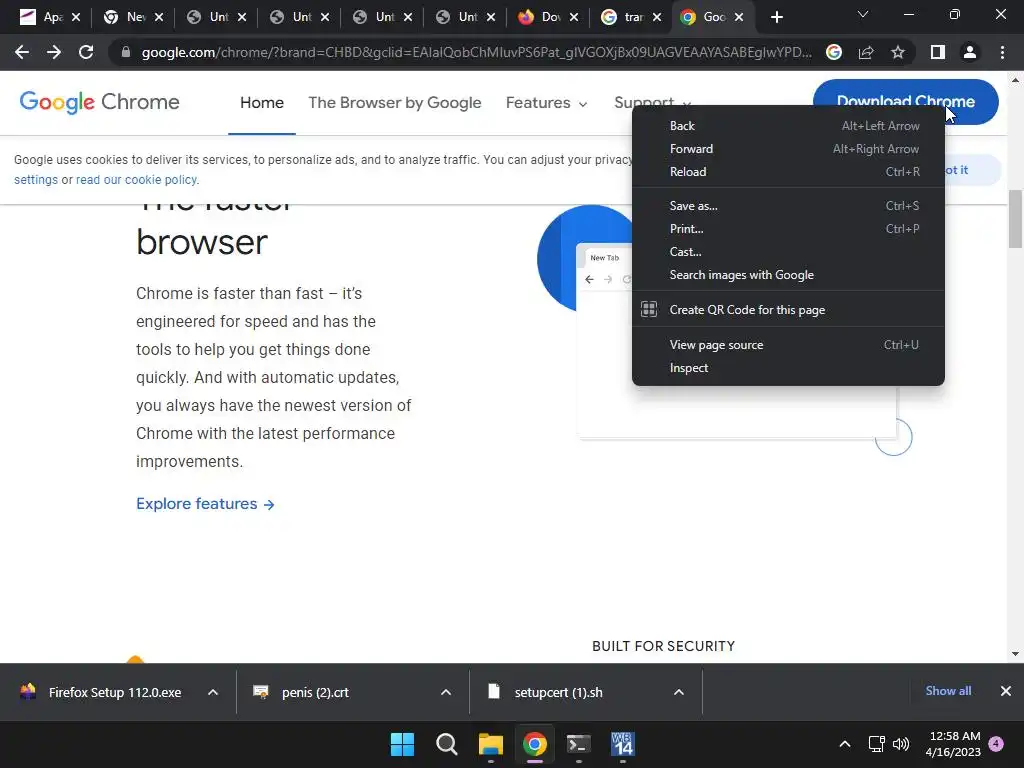Share this page using the share icon
Screen dimensions: 1024x768
(x=866, y=52)
